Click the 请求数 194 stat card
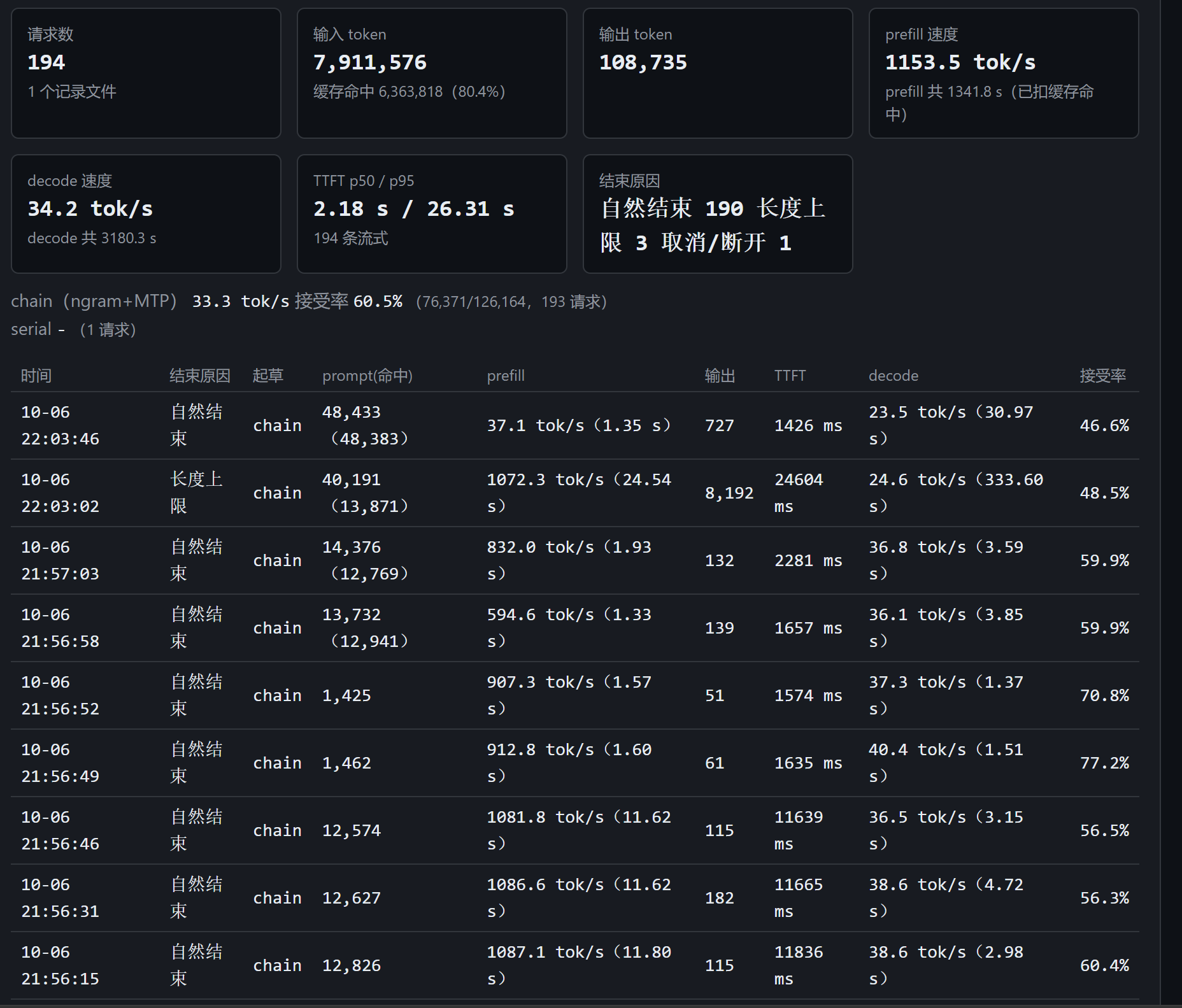This screenshot has width=1182, height=1008. pyautogui.click(x=146, y=73)
